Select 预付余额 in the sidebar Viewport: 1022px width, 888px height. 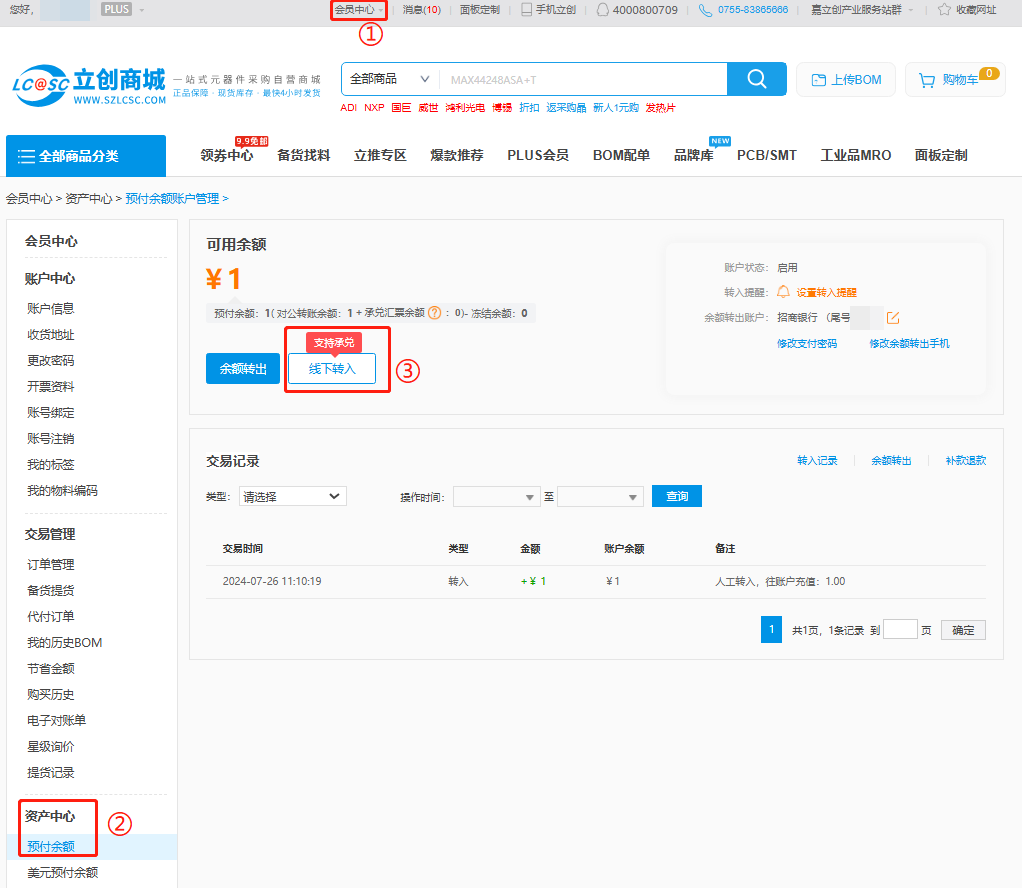pyautogui.click(x=50, y=846)
